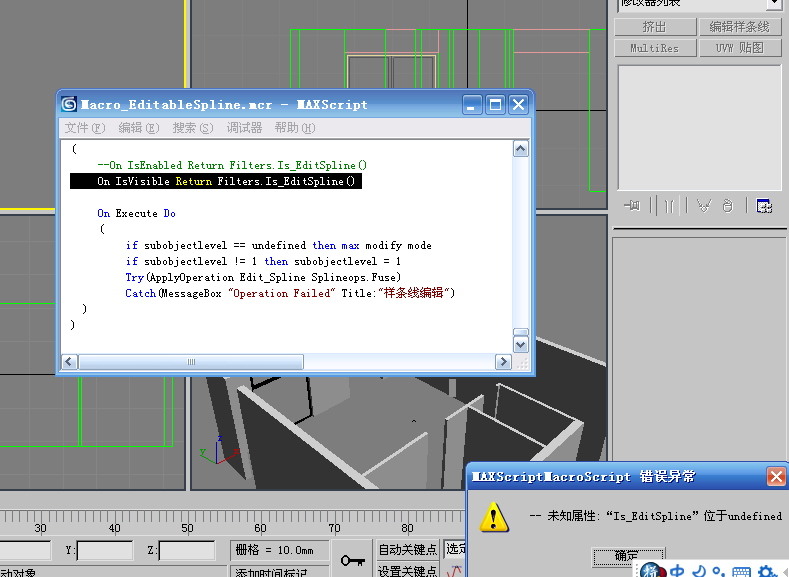This screenshot has height=577, width=789.
Task: Click the MAXScript window title bar logo icon
Action: 69,104
